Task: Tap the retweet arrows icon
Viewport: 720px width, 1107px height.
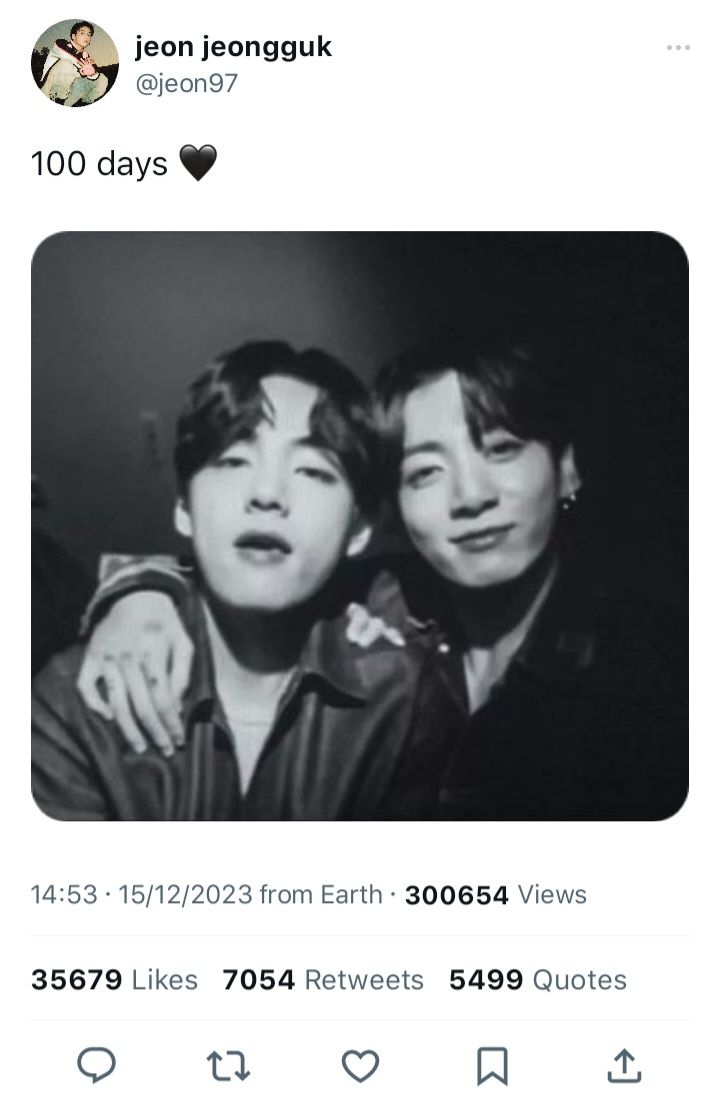Action: coord(228,1066)
